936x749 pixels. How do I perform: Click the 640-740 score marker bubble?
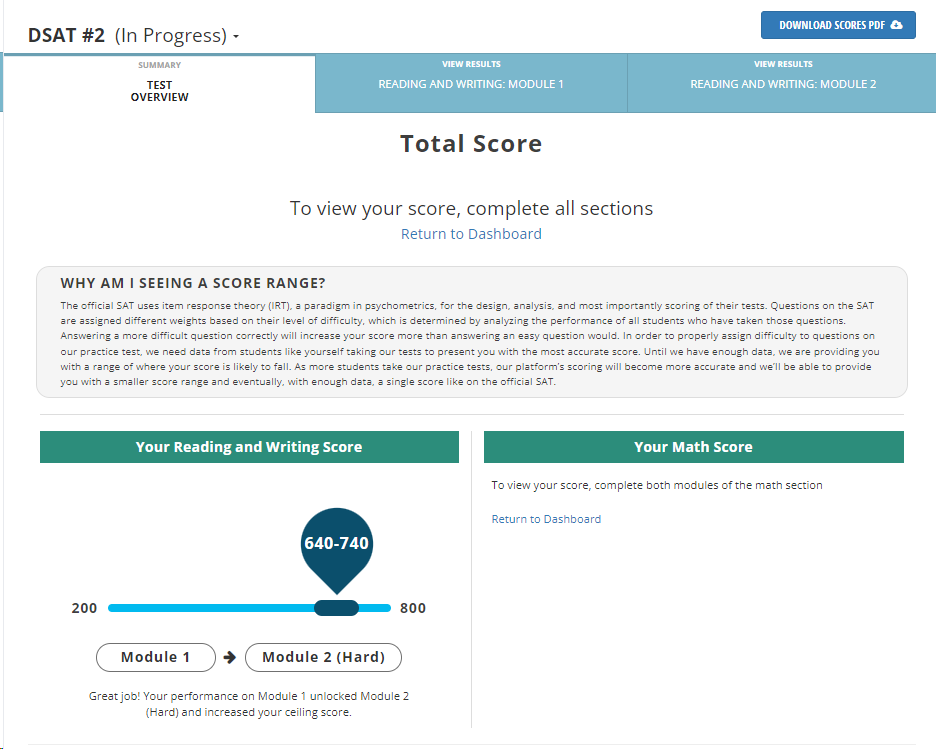[x=336, y=544]
